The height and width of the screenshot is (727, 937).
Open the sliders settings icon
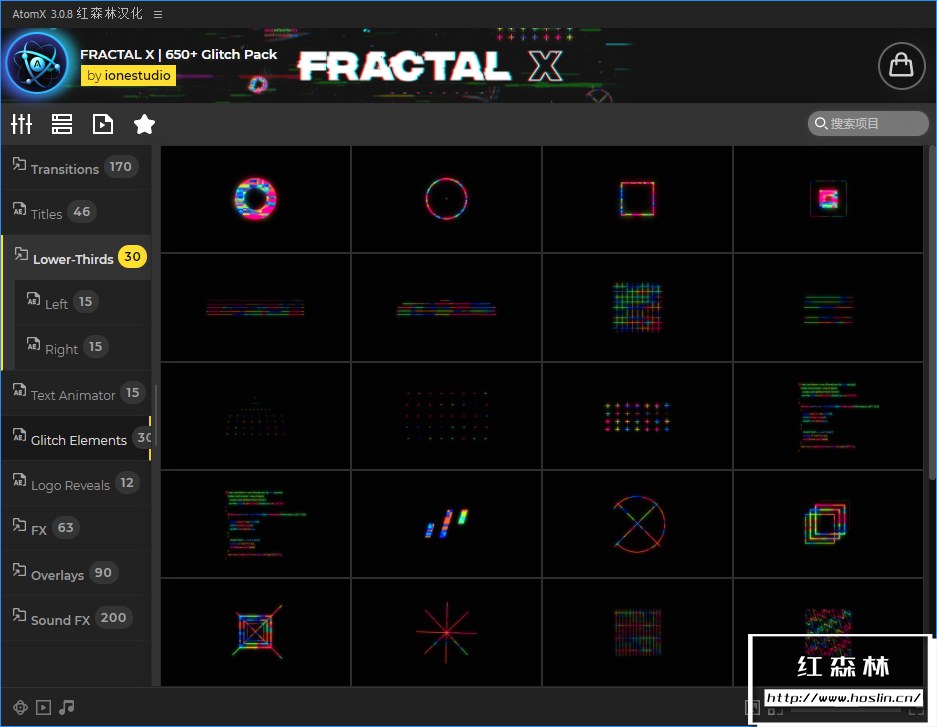22,124
